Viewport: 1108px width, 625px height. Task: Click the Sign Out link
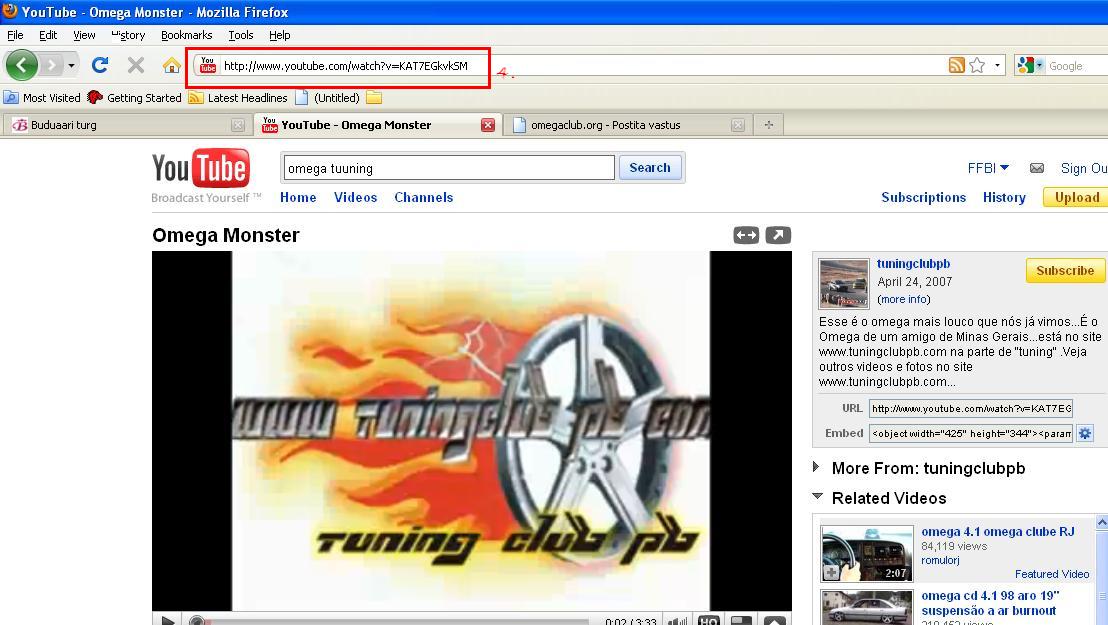(x=1084, y=168)
